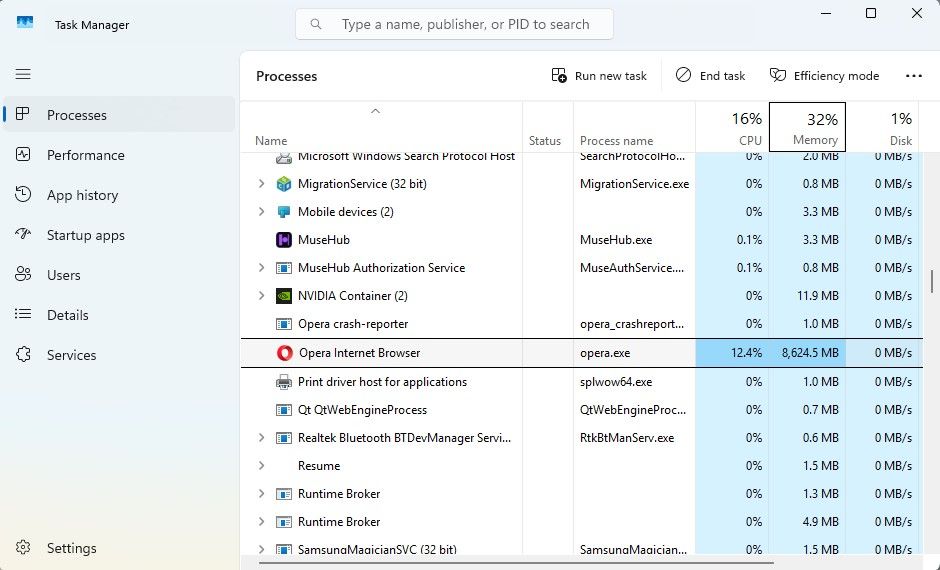
Task: Click the Processes sidebar icon
Action: (23, 114)
